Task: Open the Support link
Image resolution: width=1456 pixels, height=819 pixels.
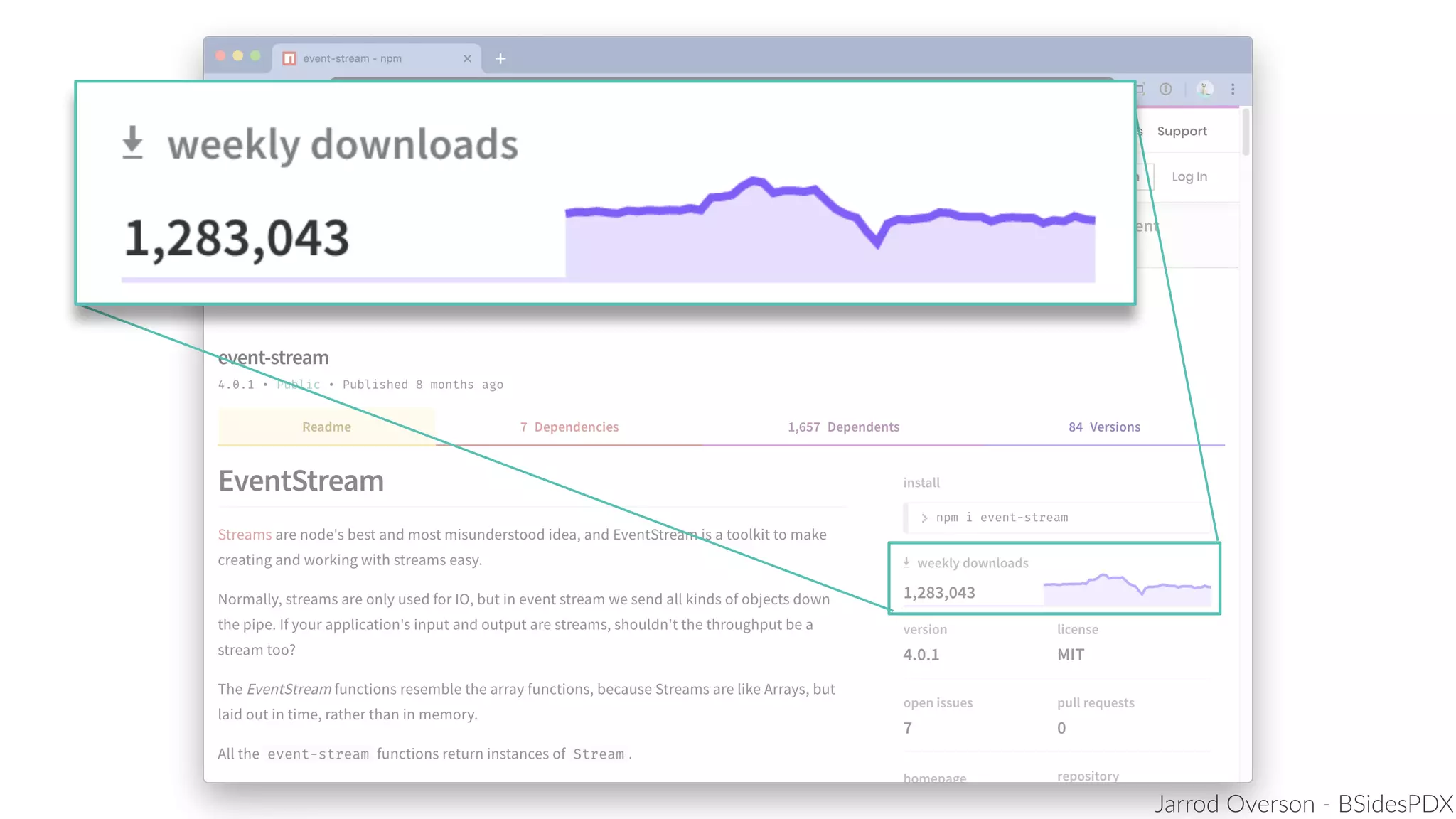Action: (x=1182, y=131)
